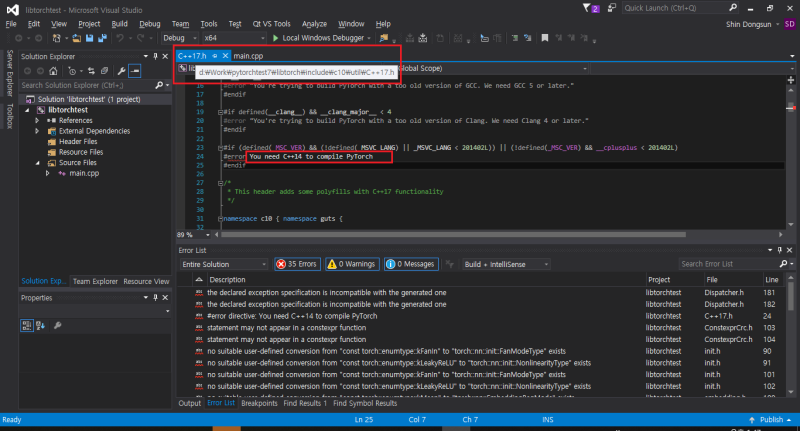This screenshot has width=800, height=431.
Task: Toggle outlining at comment line 27
Action: point(220,183)
